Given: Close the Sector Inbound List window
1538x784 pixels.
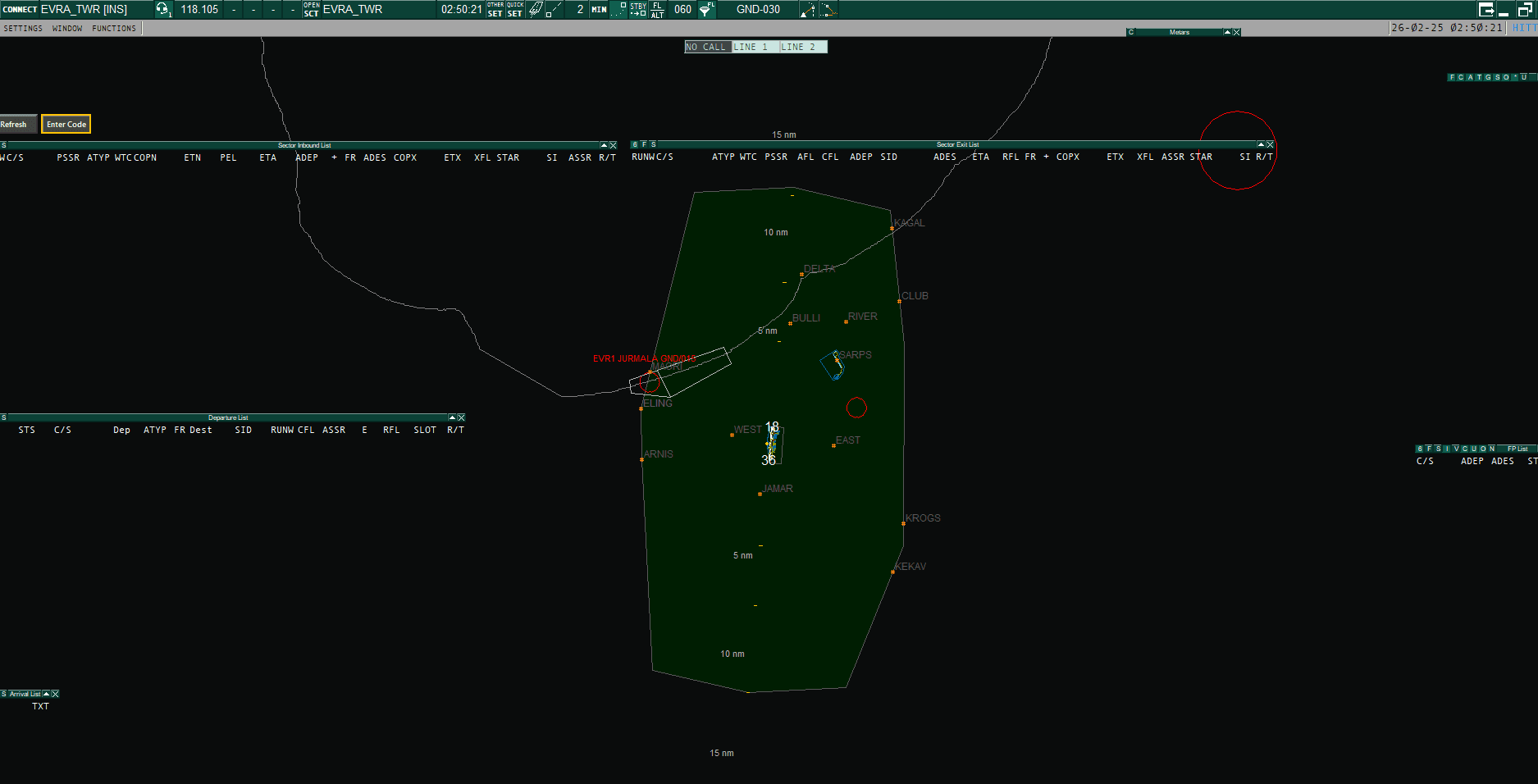Looking at the screenshot, I should (613, 145).
